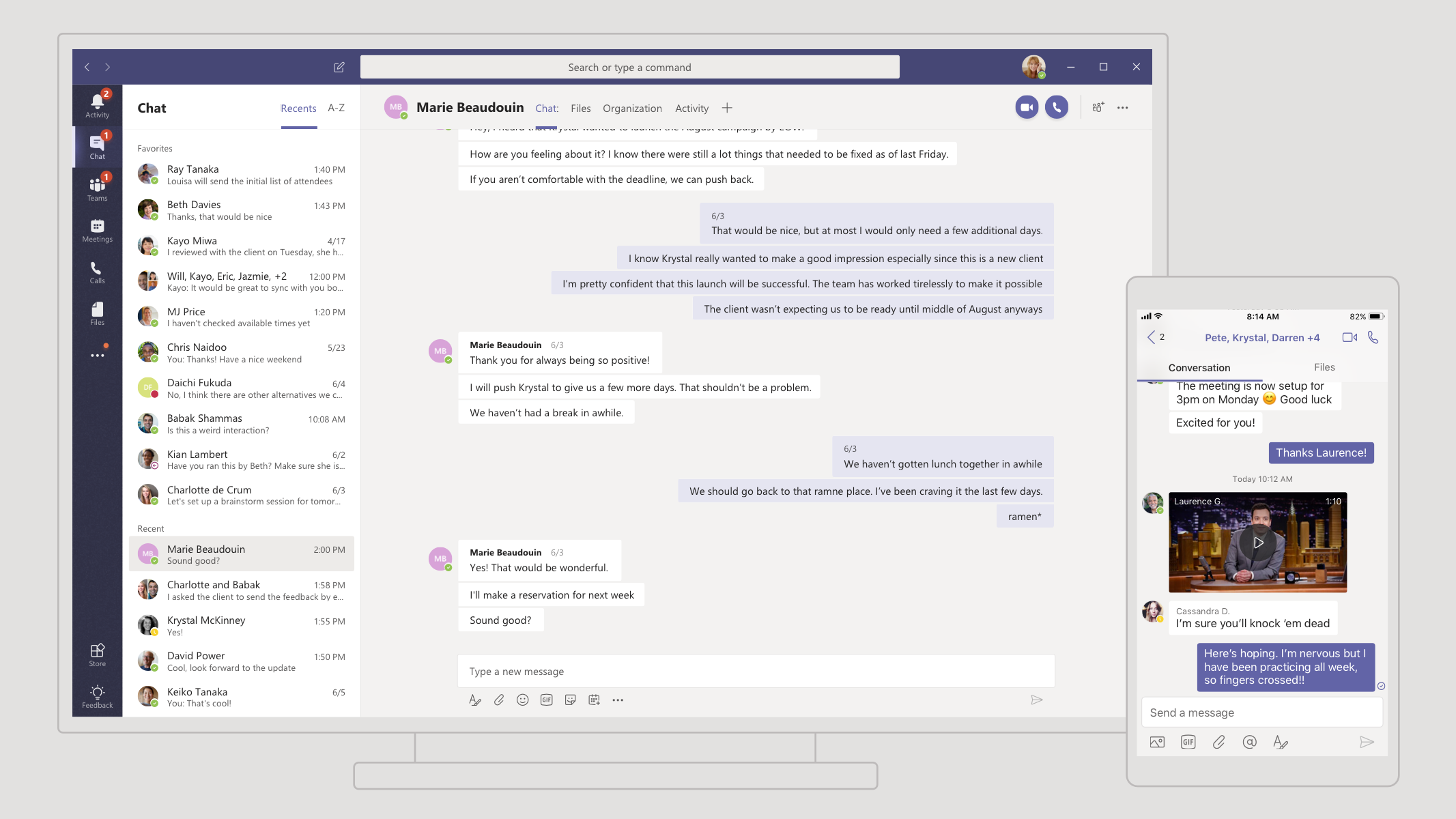The height and width of the screenshot is (819, 1456).
Task: Start an audio call with Marie
Action: [x=1056, y=108]
